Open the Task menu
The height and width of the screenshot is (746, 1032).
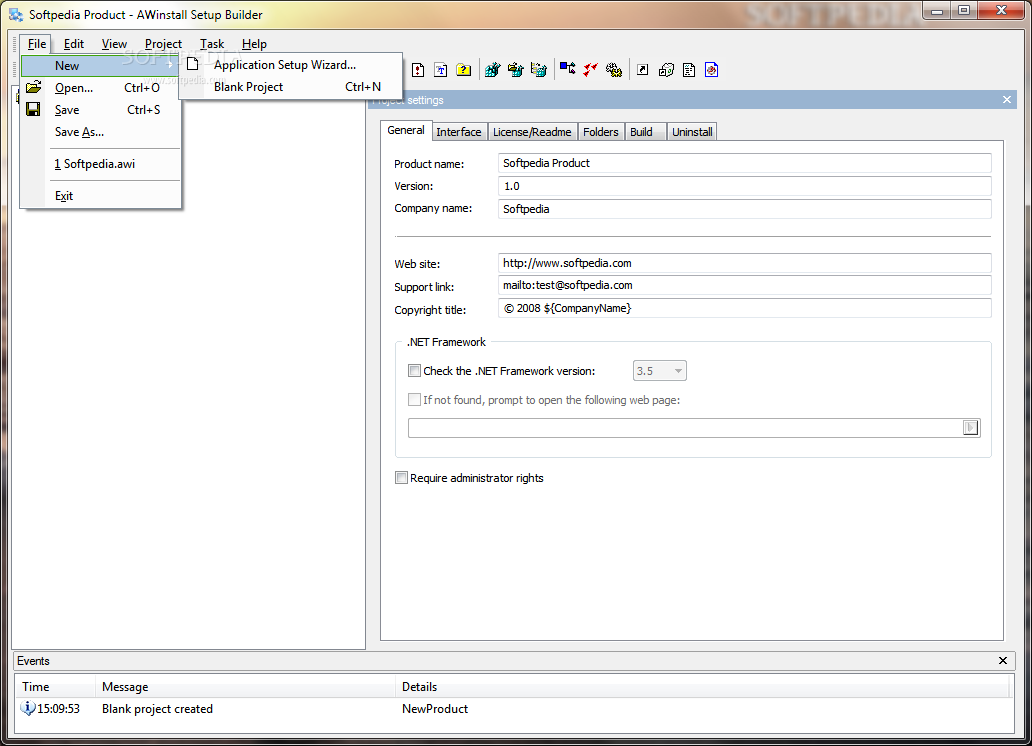point(212,43)
